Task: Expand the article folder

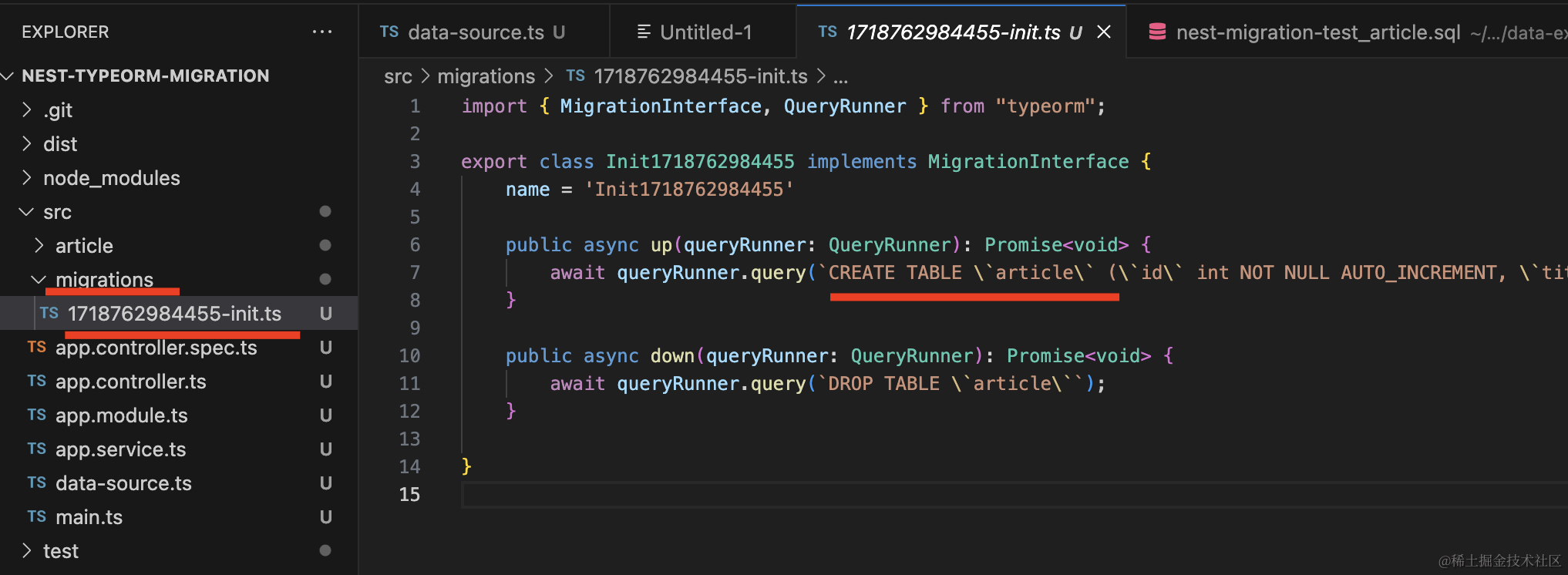Action: tap(84, 246)
